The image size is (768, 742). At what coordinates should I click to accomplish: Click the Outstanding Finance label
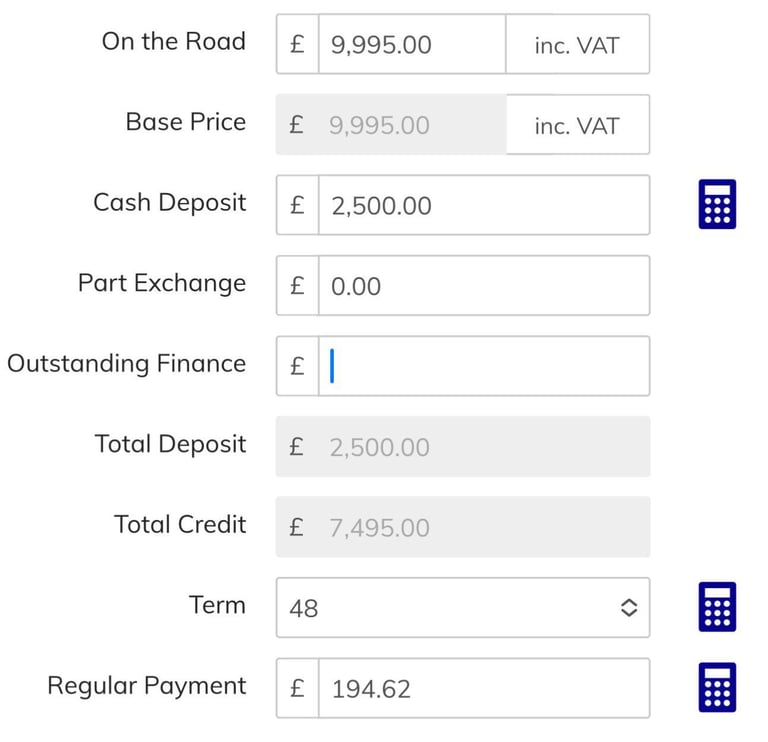pos(126,363)
